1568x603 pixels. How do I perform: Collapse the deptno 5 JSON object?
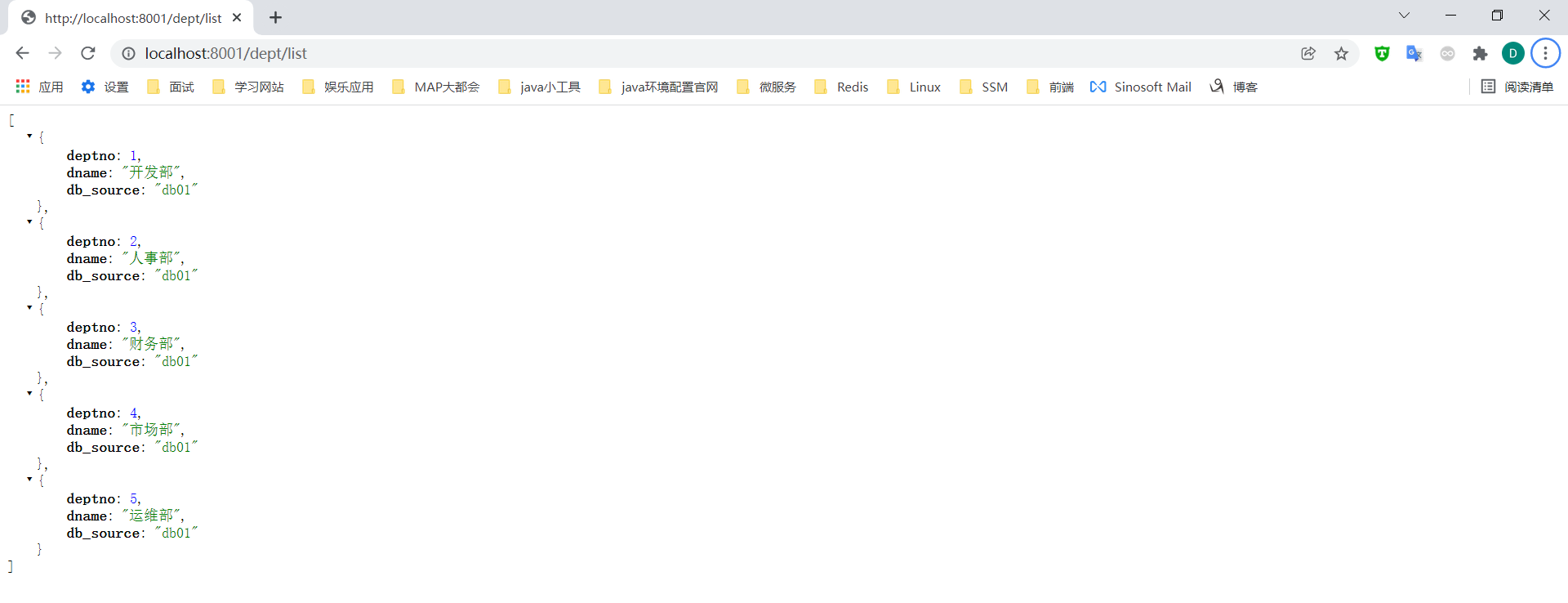point(29,479)
